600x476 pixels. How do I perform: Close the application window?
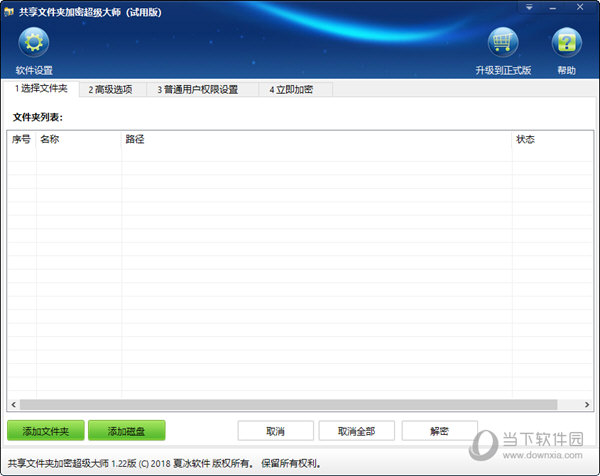pyautogui.click(x=580, y=7)
